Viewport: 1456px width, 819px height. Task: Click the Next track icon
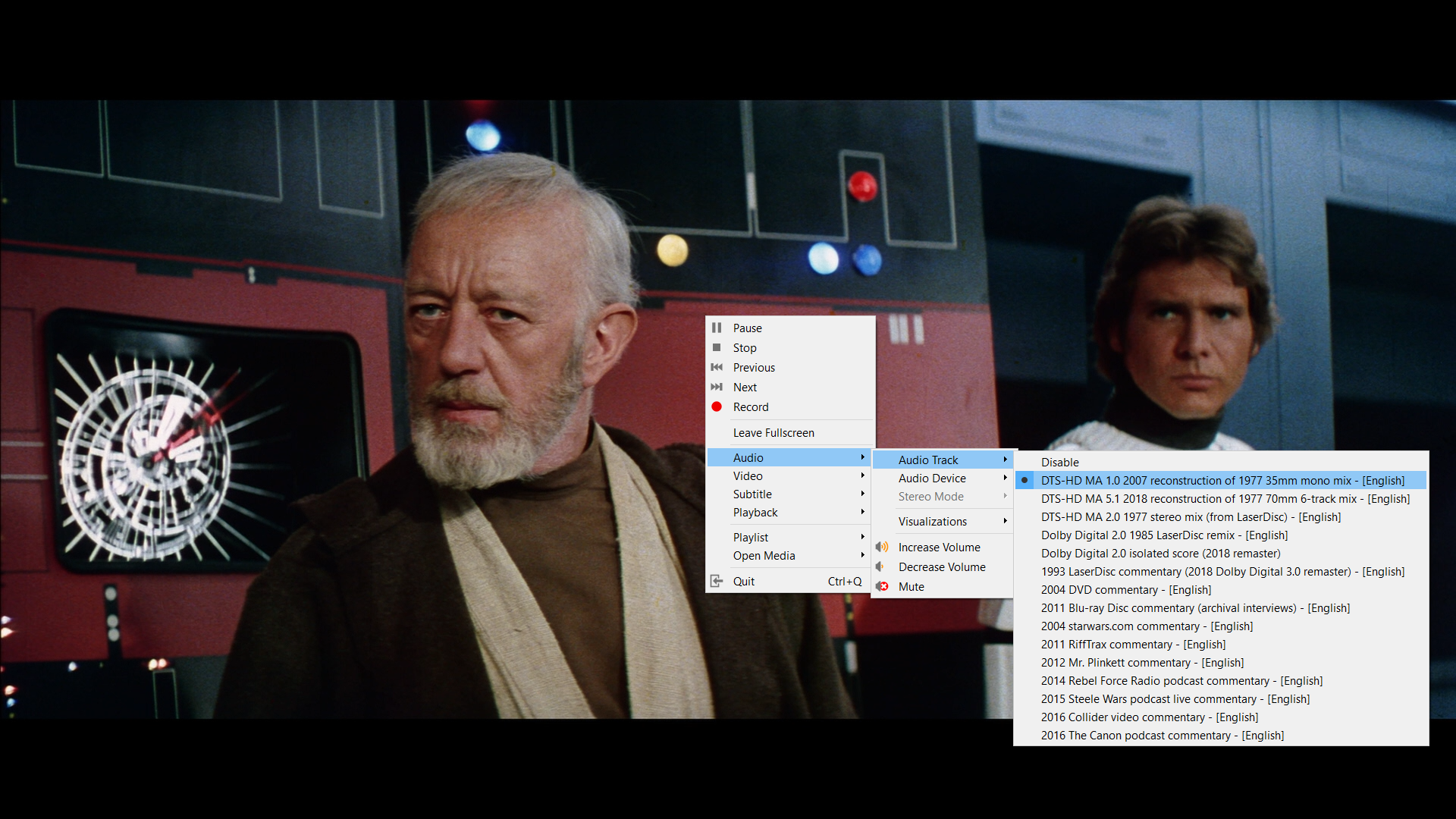[717, 387]
